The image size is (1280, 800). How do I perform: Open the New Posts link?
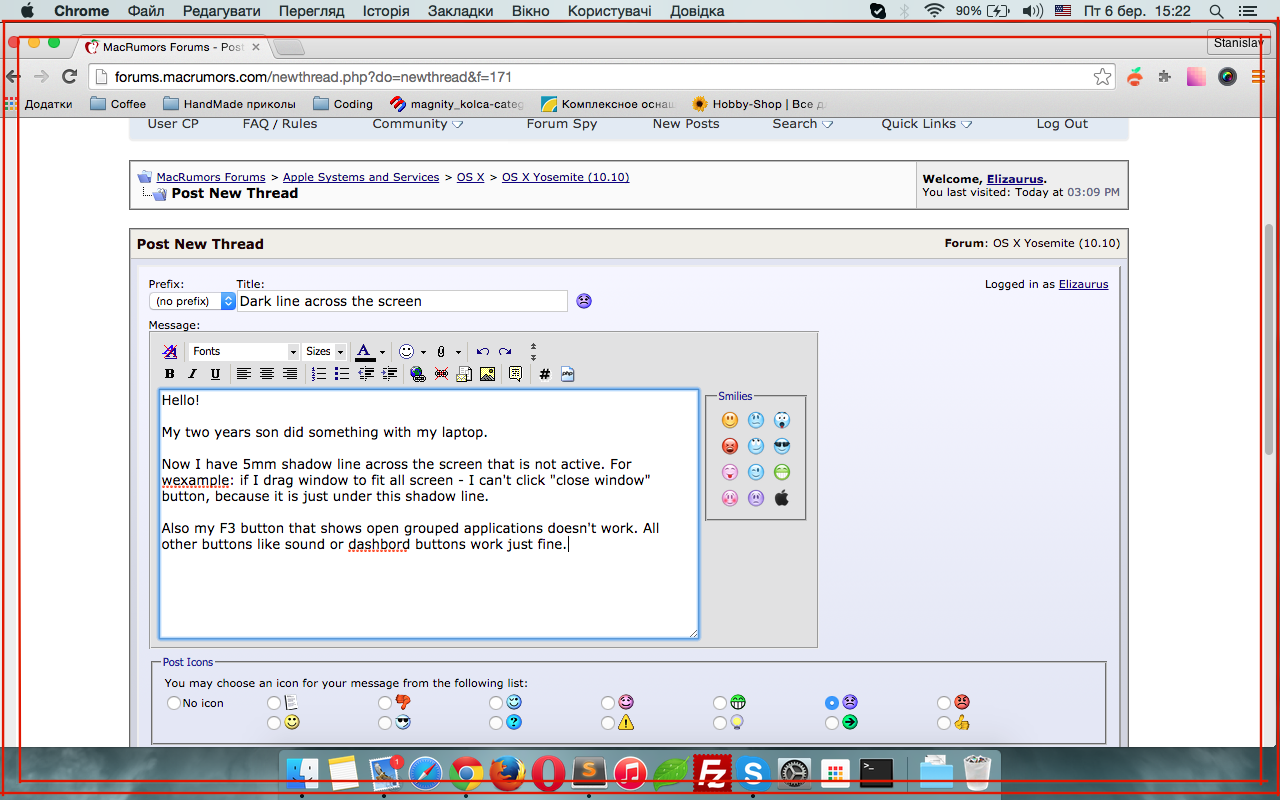tap(686, 124)
